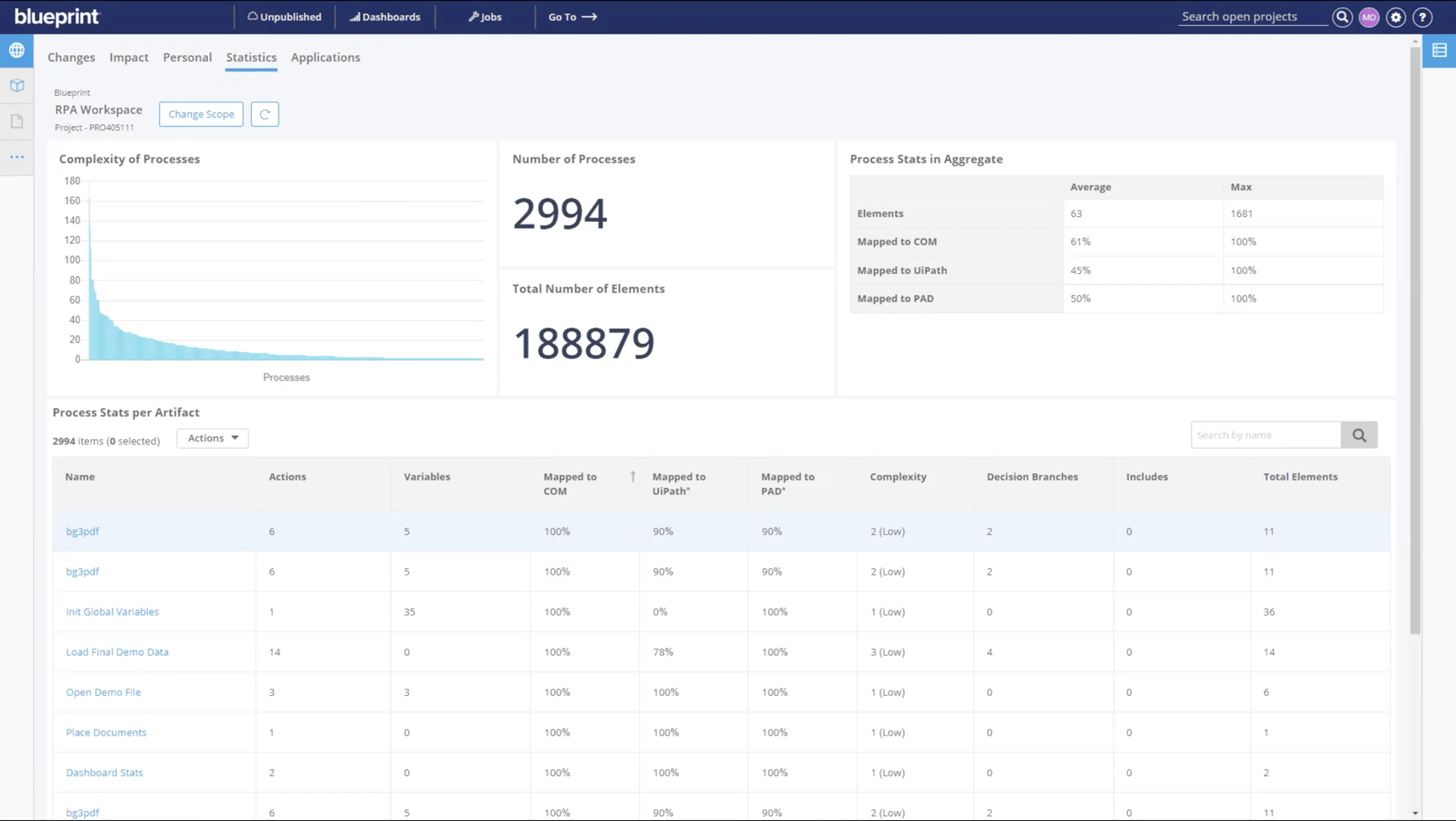
Task: Switch to the Changes tab
Action: (71, 57)
